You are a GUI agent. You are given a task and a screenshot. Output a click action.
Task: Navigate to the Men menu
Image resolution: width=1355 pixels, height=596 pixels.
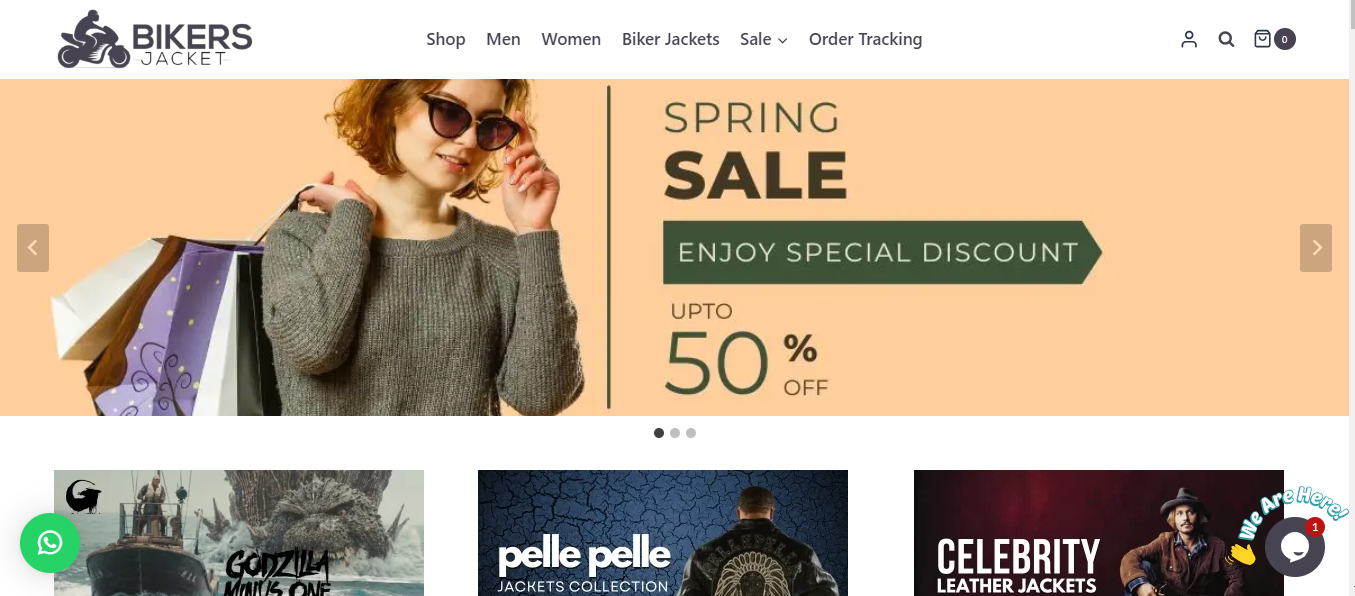click(x=503, y=40)
